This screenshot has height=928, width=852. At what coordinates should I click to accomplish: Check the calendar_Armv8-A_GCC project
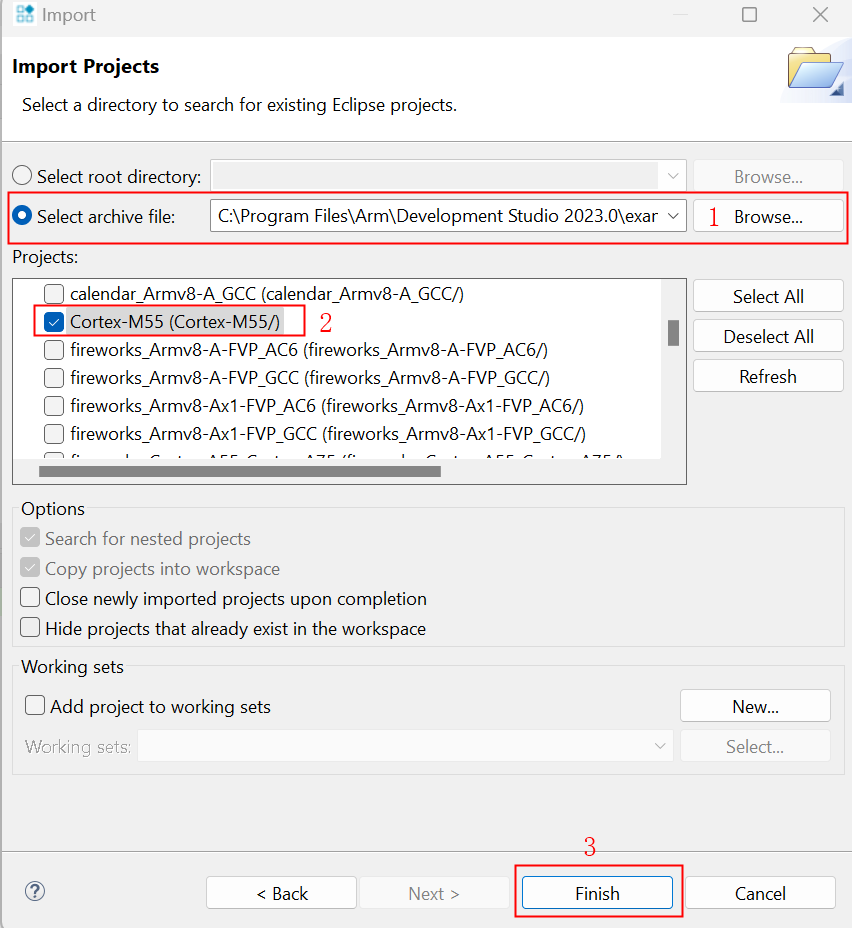55,294
